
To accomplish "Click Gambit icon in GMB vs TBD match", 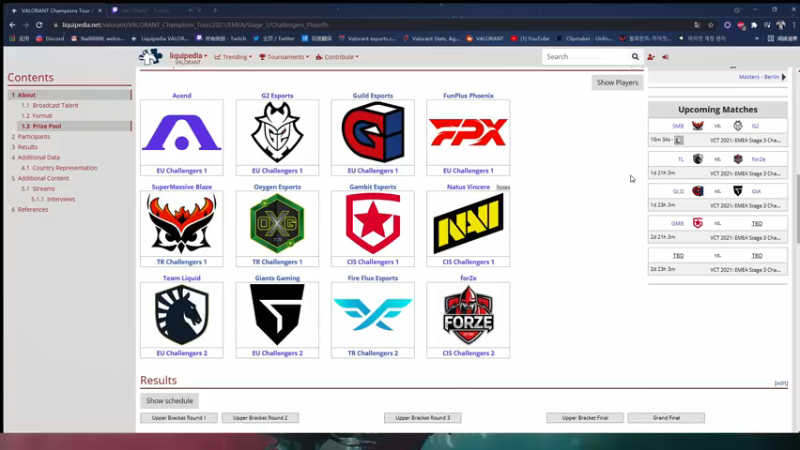I will coord(697,223).
